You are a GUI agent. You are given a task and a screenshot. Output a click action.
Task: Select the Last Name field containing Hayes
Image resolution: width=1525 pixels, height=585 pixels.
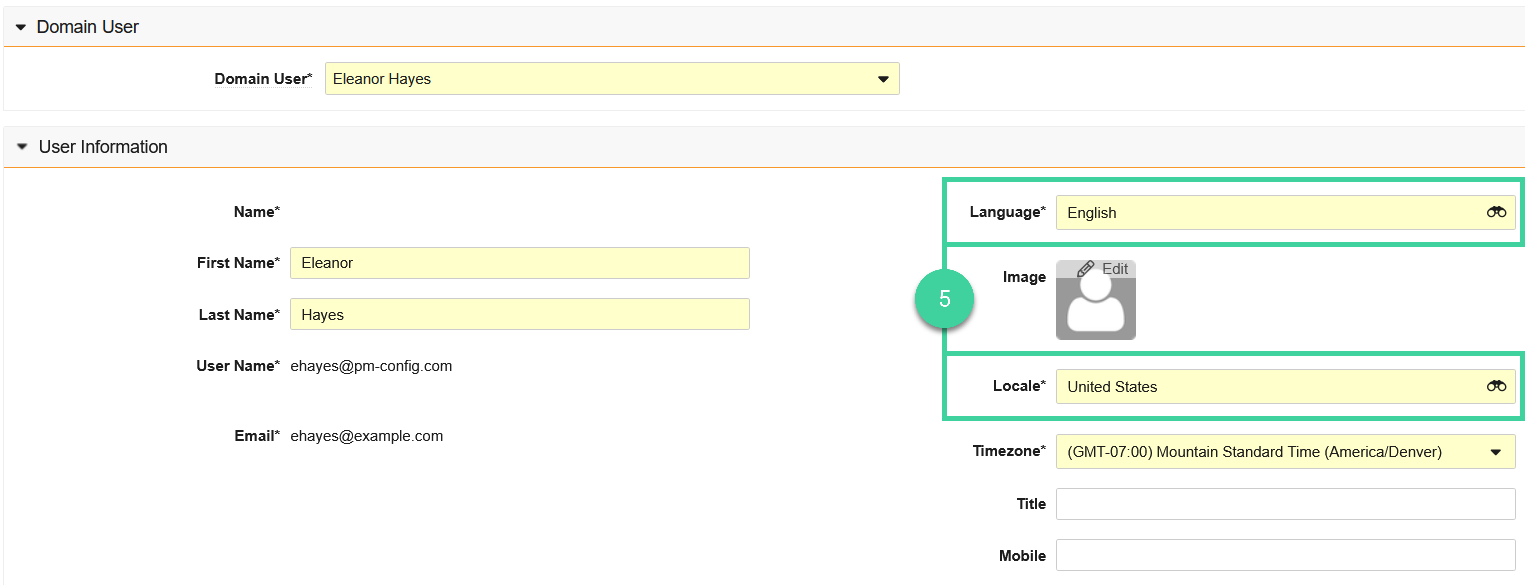(519, 314)
